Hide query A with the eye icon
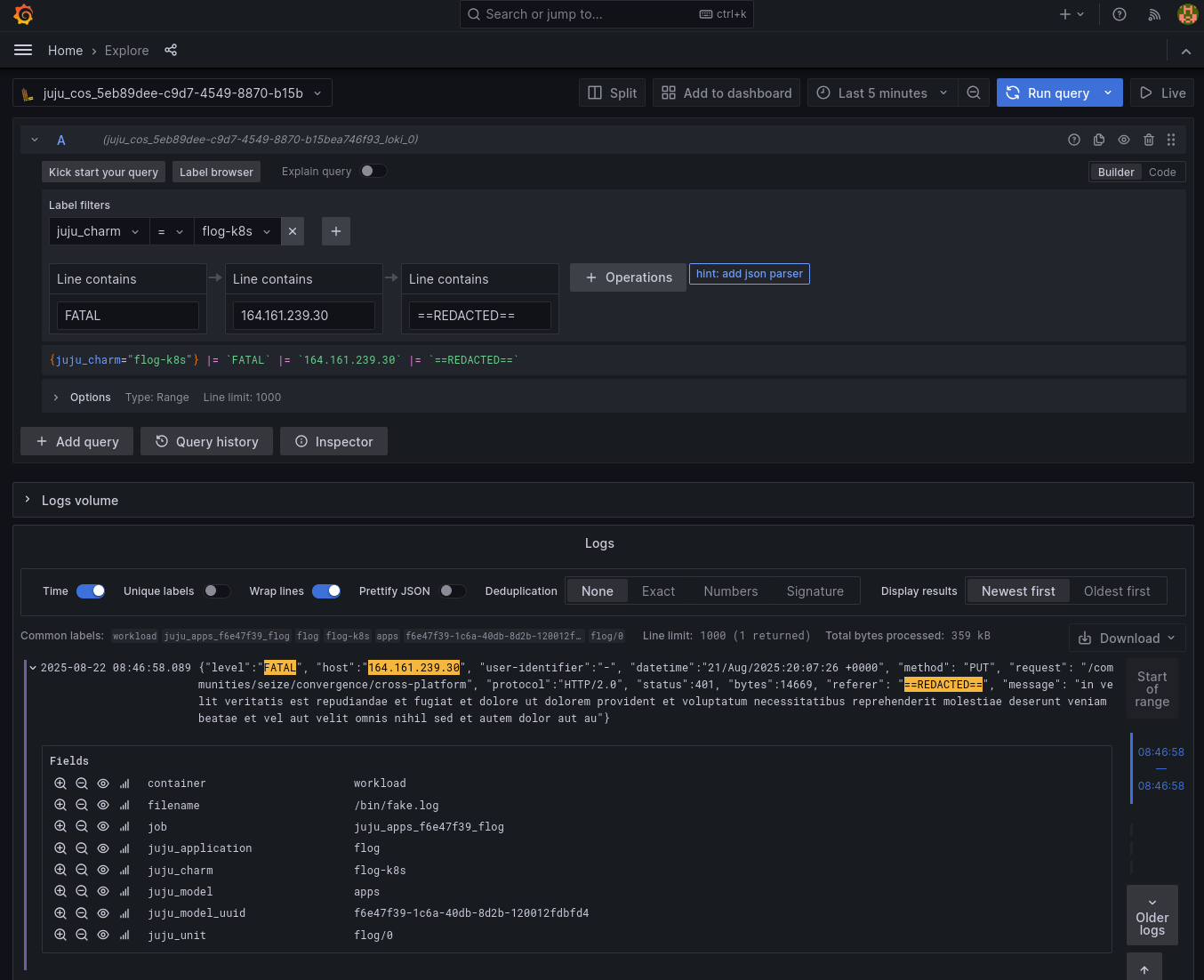 [1124, 140]
